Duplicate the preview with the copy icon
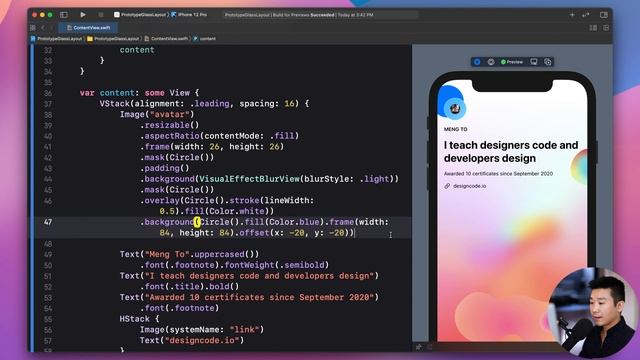 coord(548,62)
